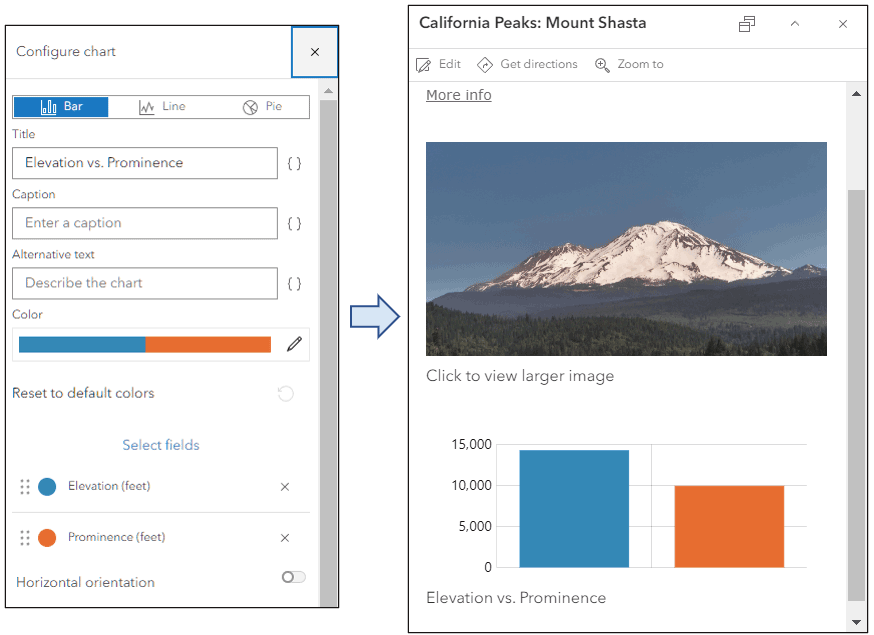
Task: Click the blue-orange color ramp bar
Action: [x=145, y=345]
